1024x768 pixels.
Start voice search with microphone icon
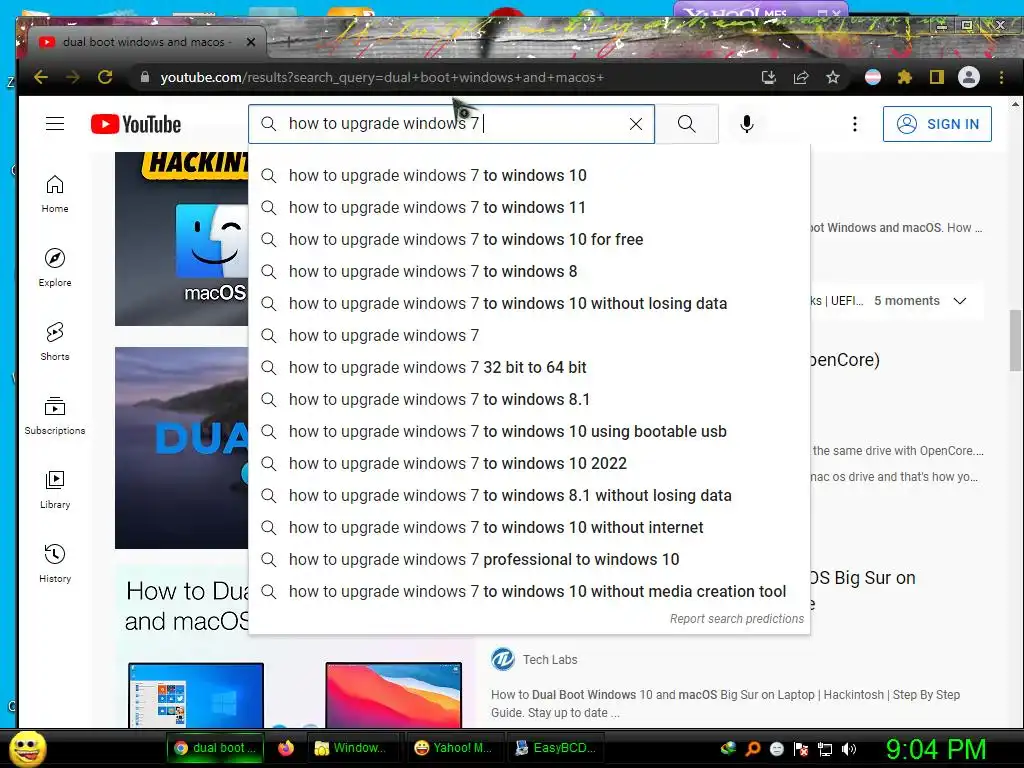point(746,124)
